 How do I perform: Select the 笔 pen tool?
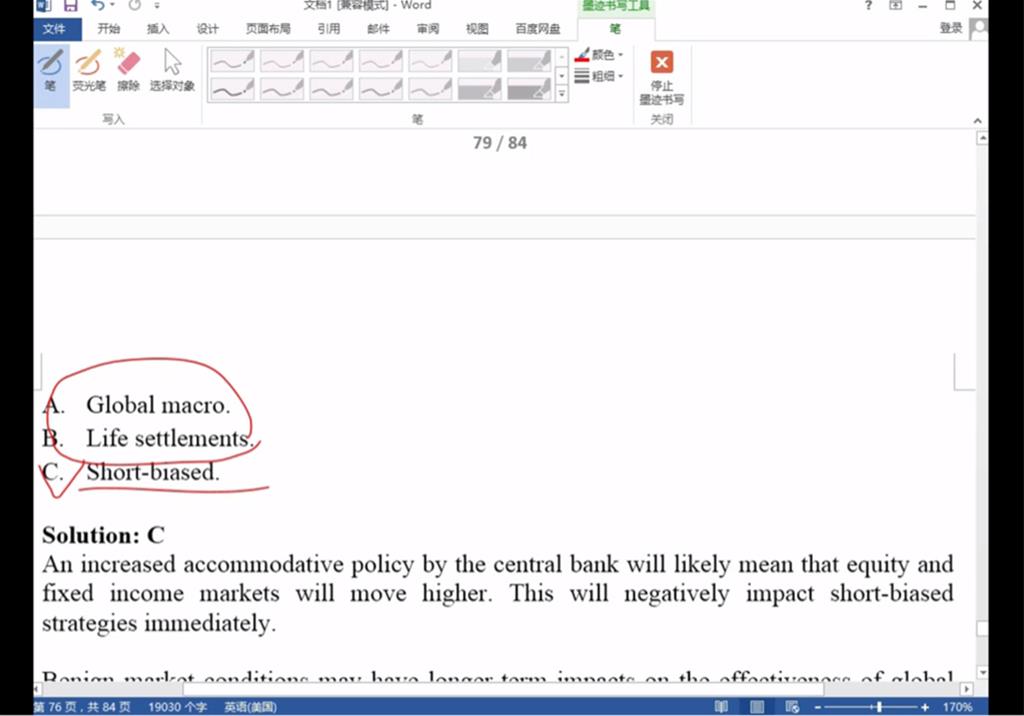51,71
